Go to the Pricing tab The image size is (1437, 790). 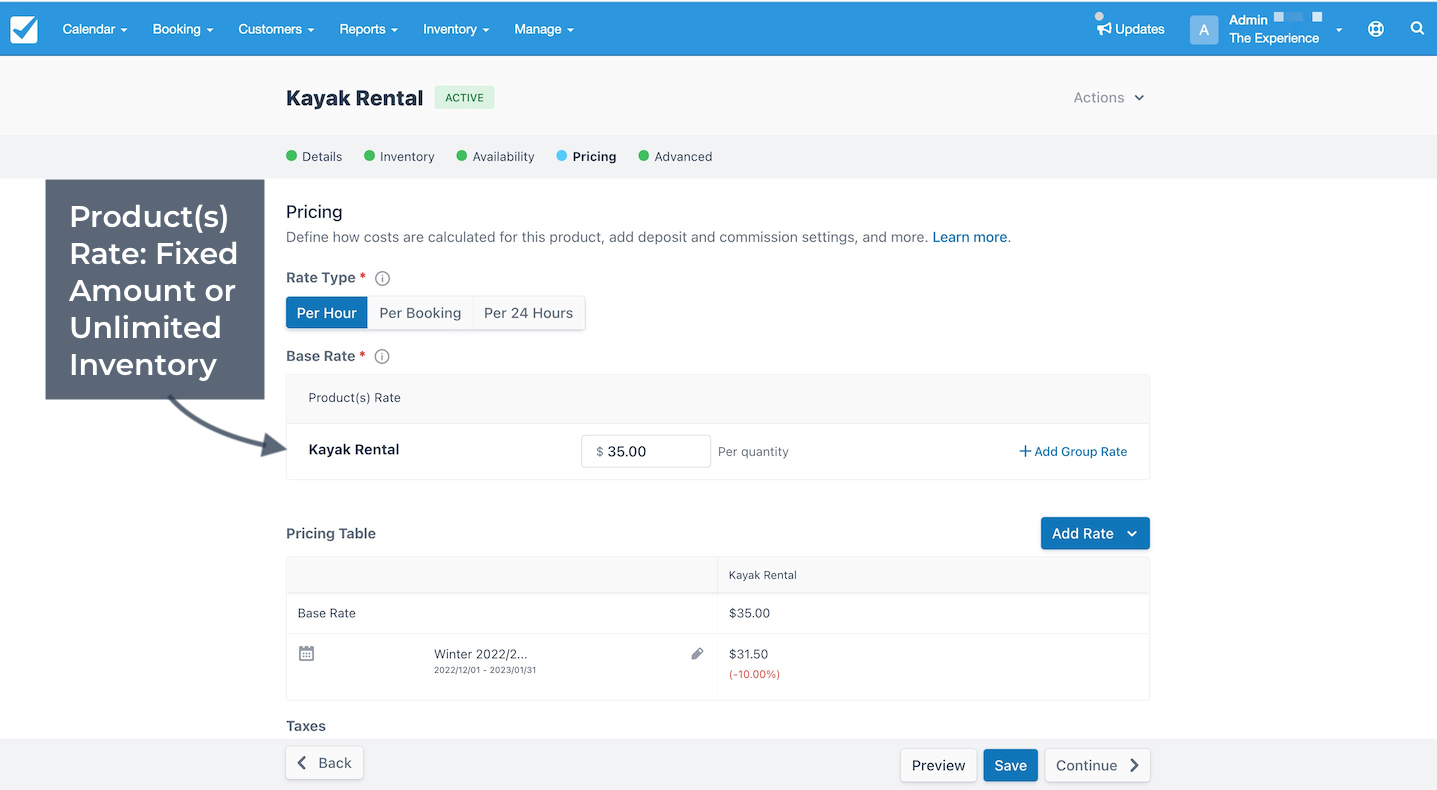tap(586, 156)
